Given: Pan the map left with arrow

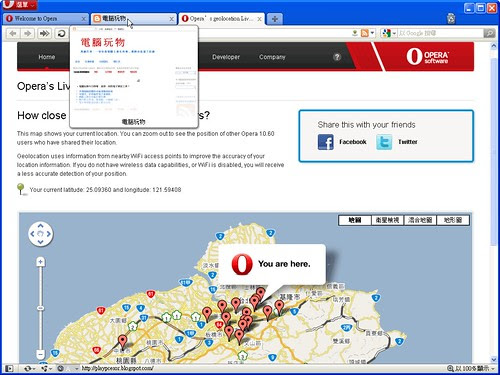Looking at the screenshot, I should tap(32, 234).
